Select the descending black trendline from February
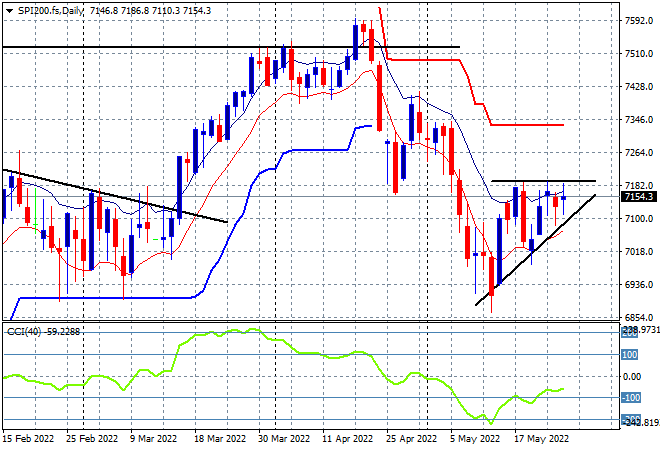Image resolution: width=660 pixels, height=450 pixels. click(x=115, y=196)
